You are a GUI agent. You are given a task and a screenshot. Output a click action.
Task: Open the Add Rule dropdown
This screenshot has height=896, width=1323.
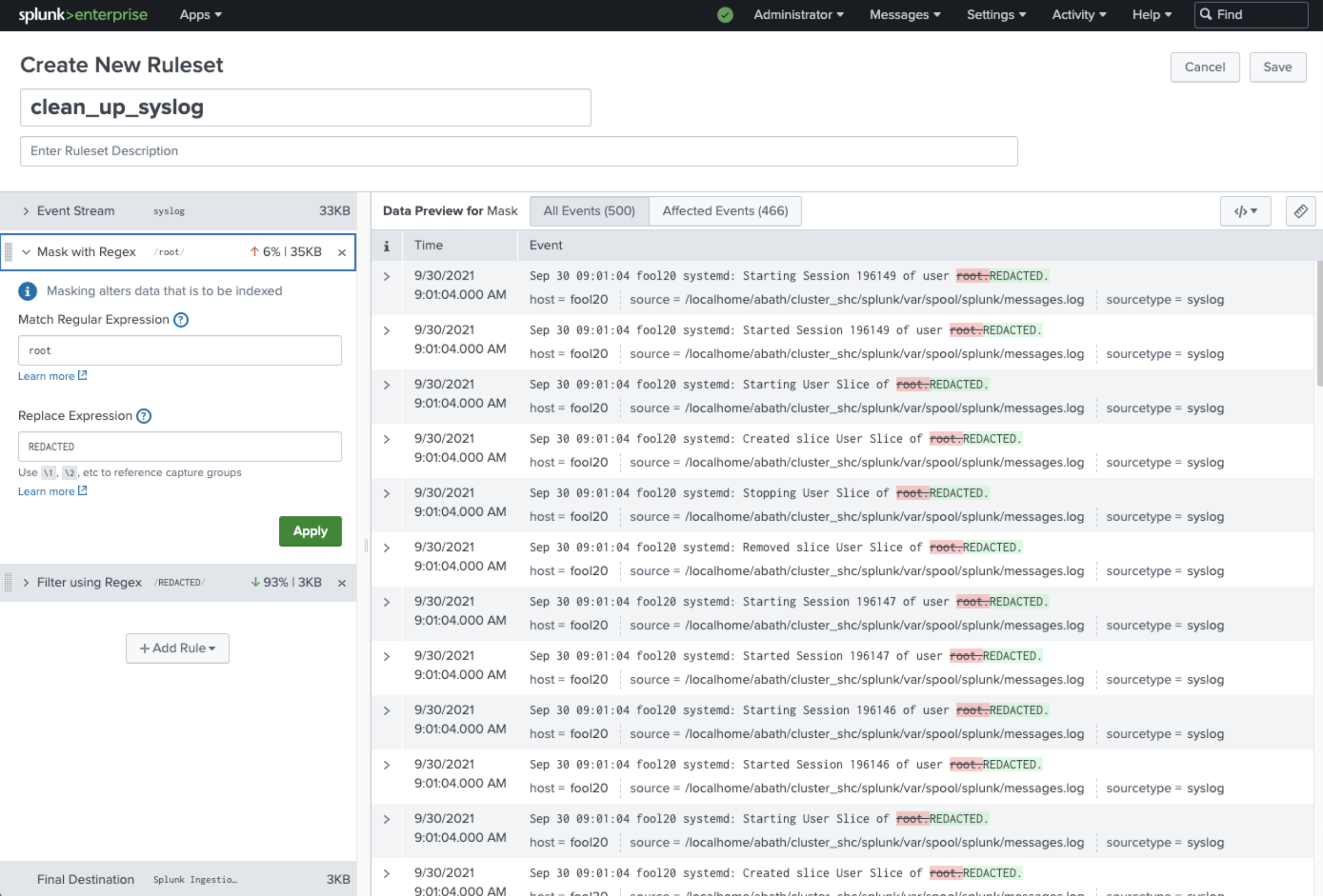(178, 649)
